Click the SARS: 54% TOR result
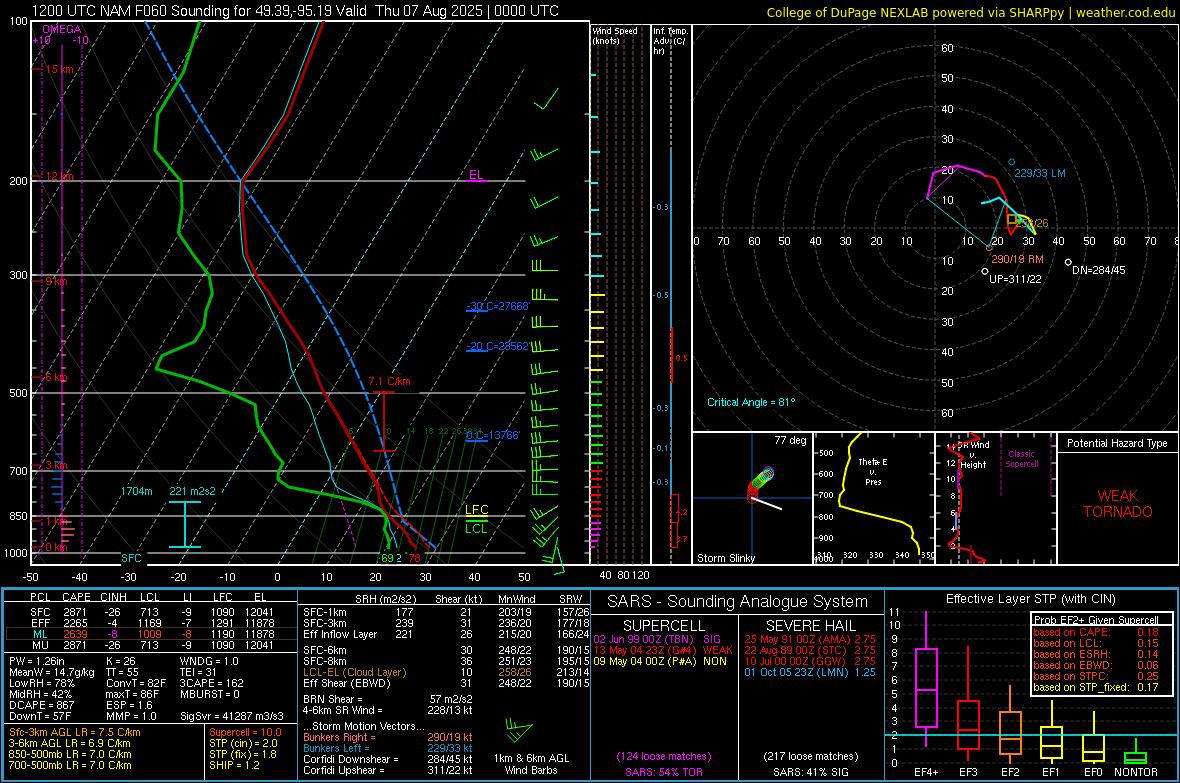 coord(664,772)
